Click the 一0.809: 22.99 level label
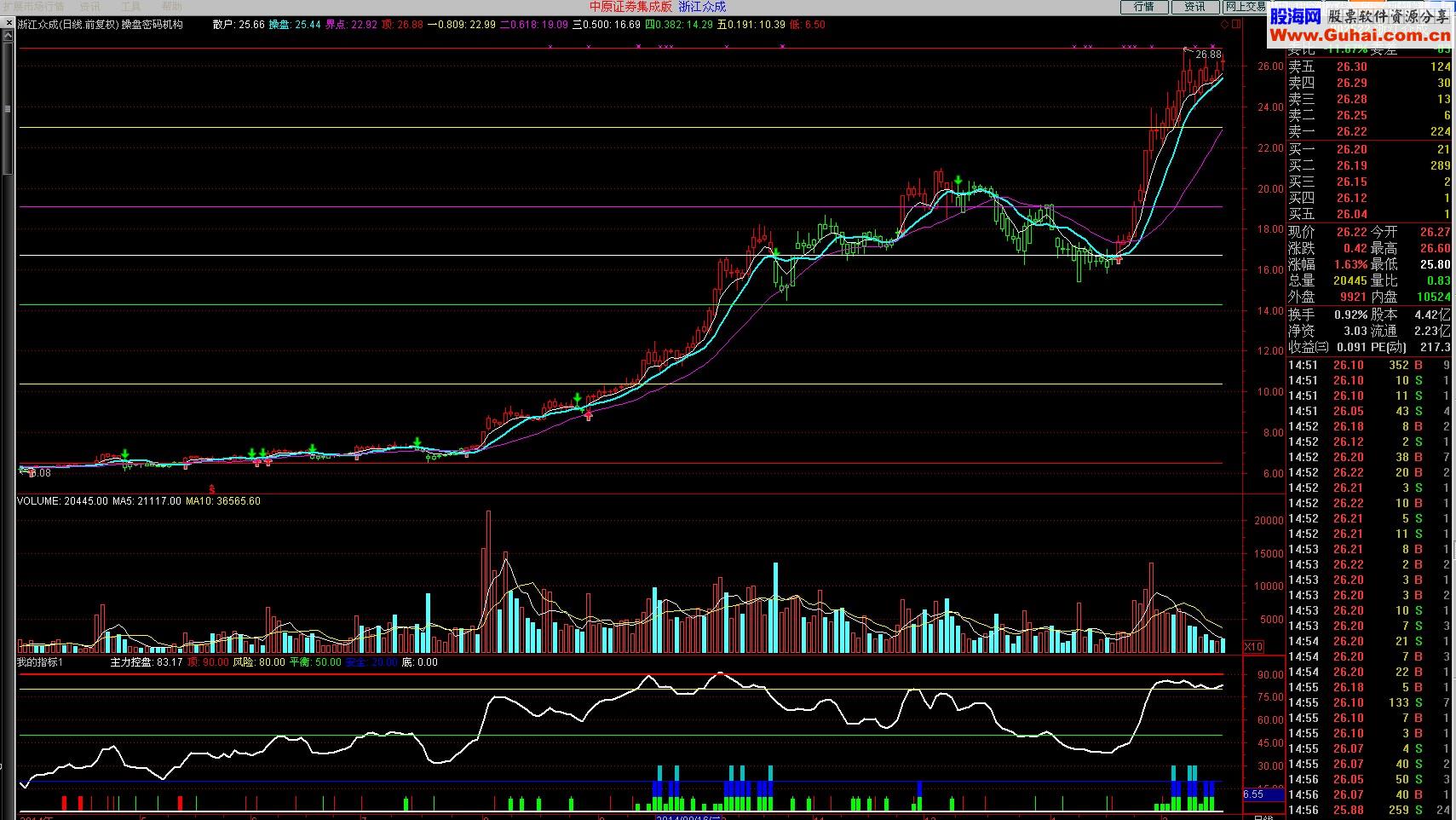This screenshot has height=820, width=1456. [x=461, y=25]
